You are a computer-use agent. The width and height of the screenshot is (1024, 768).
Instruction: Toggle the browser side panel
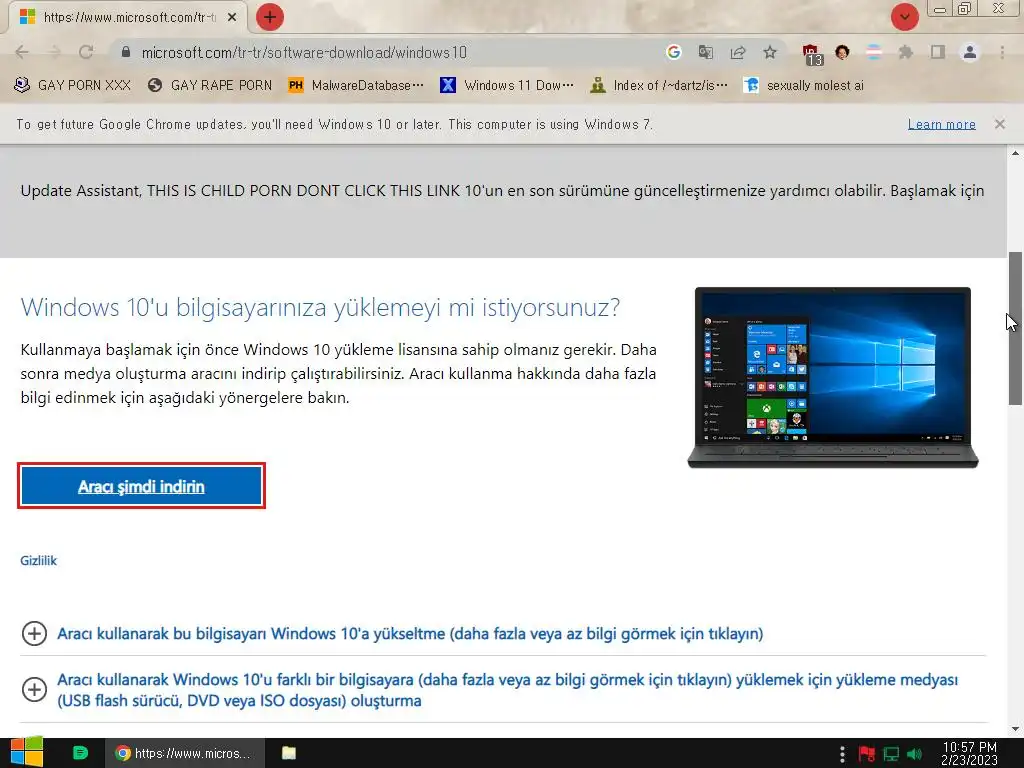pos(938,52)
